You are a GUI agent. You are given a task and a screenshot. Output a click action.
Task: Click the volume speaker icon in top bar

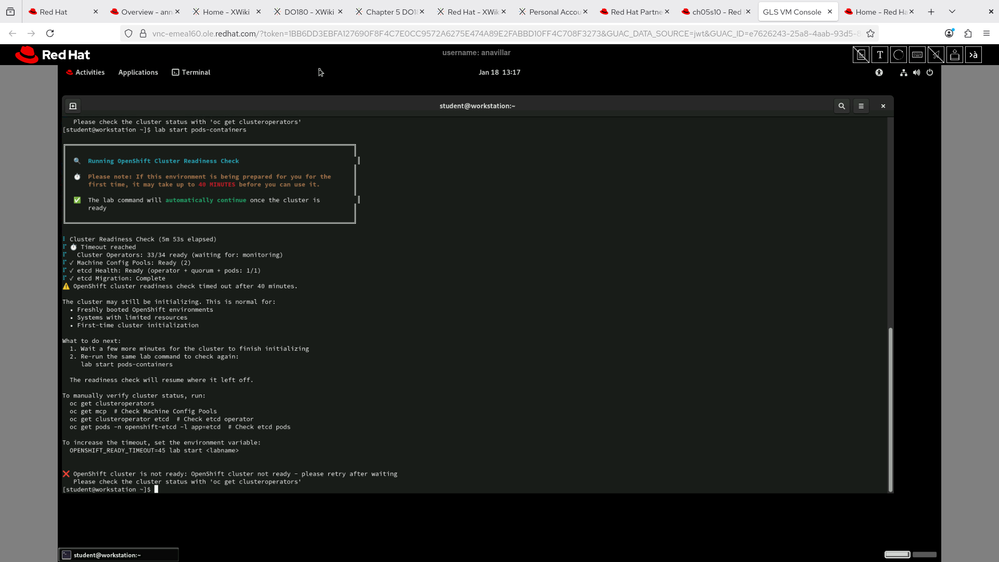point(916,73)
